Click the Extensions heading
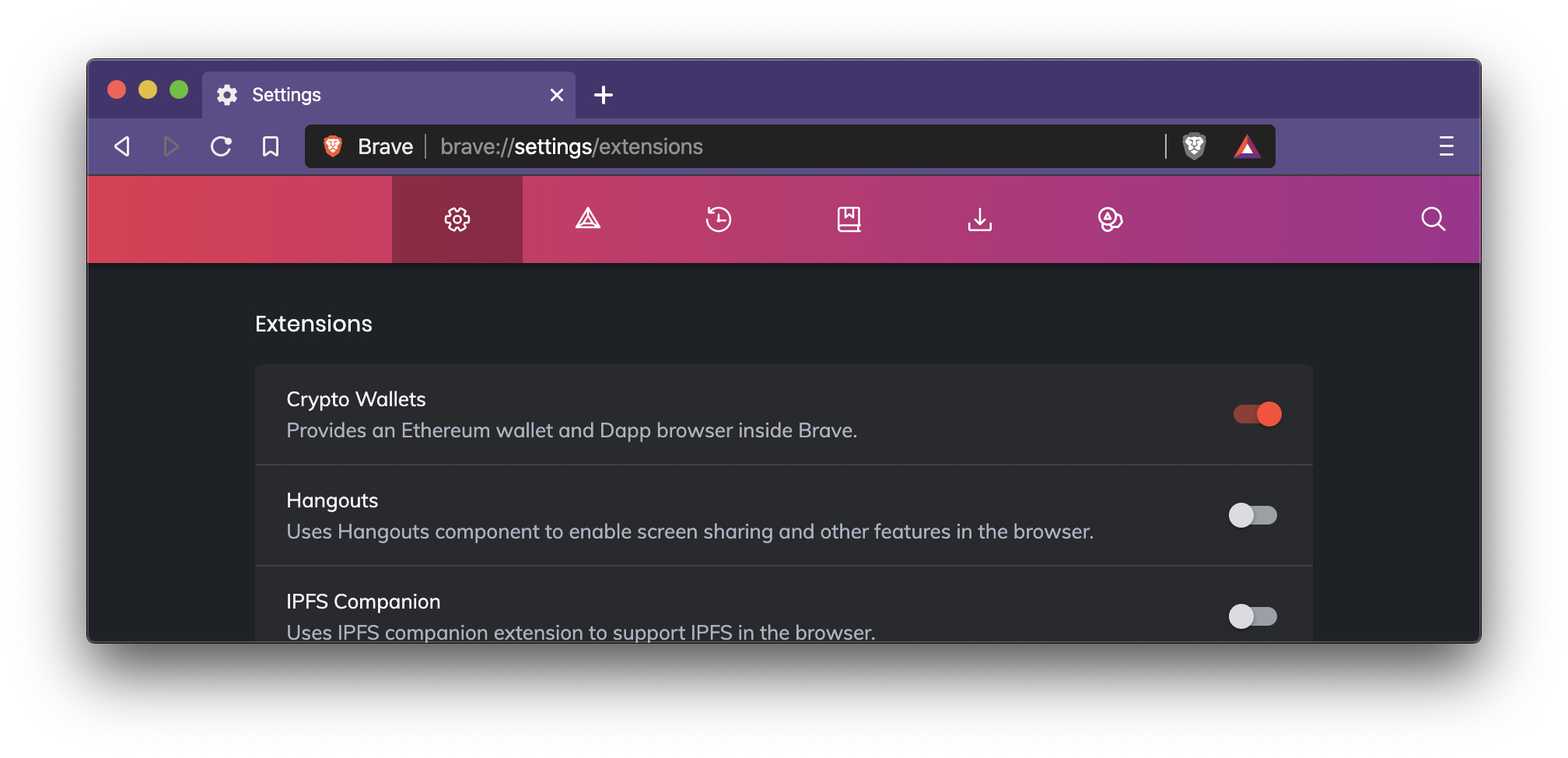The image size is (1568, 758). pos(313,324)
